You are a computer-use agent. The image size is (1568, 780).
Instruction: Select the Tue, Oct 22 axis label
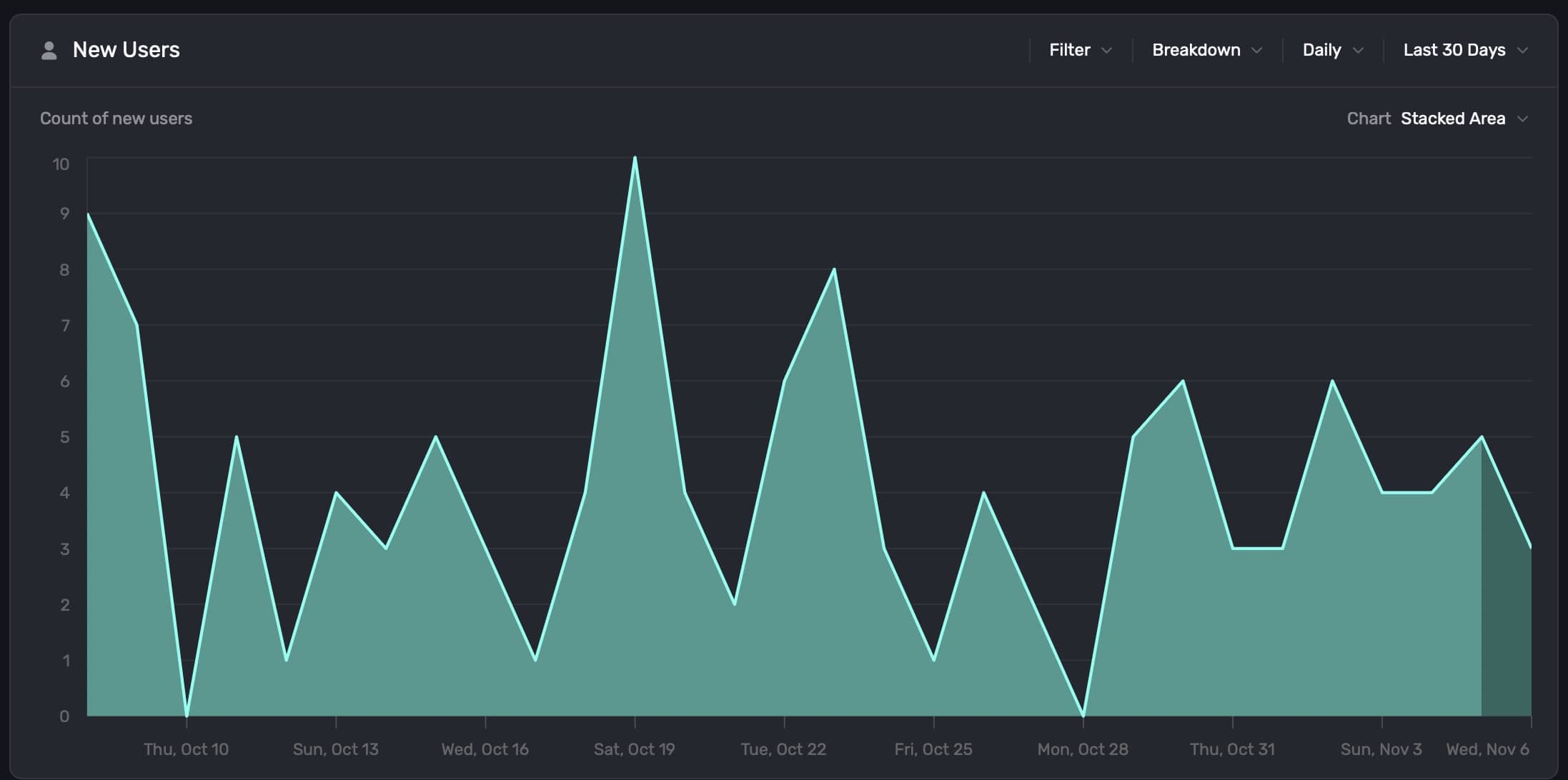(783, 749)
